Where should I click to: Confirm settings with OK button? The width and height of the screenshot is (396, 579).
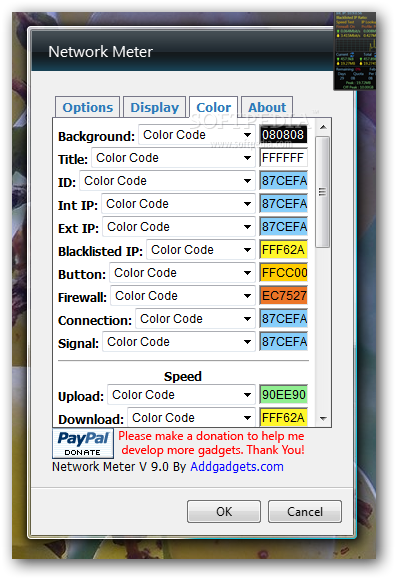tap(224, 512)
